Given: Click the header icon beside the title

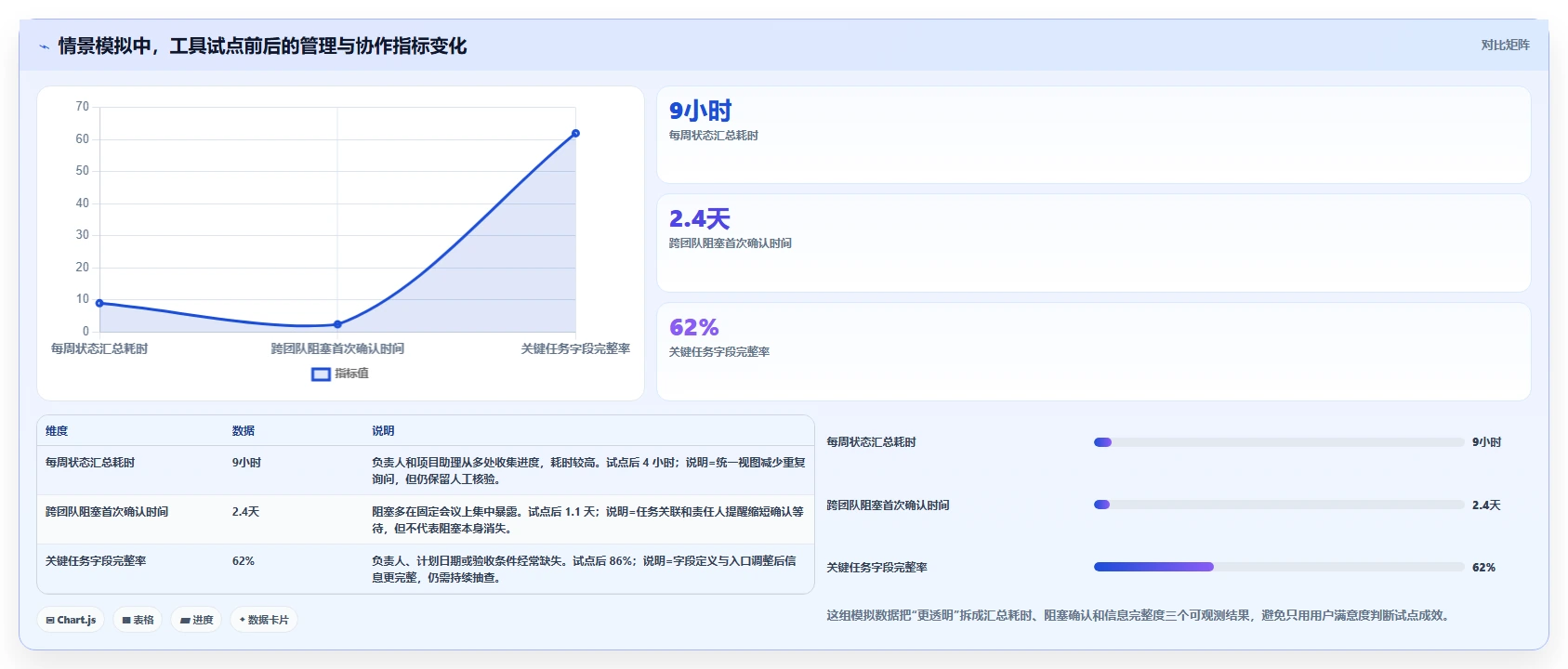Looking at the screenshot, I should pos(45,46).
